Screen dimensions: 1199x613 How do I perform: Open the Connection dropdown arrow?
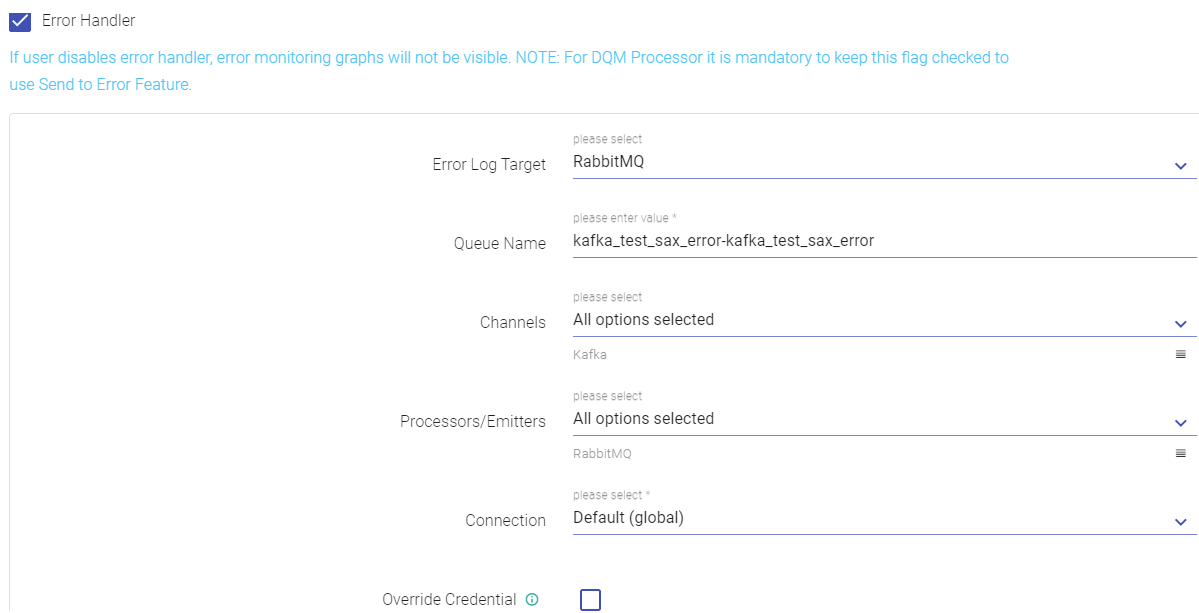point(1181,522)
